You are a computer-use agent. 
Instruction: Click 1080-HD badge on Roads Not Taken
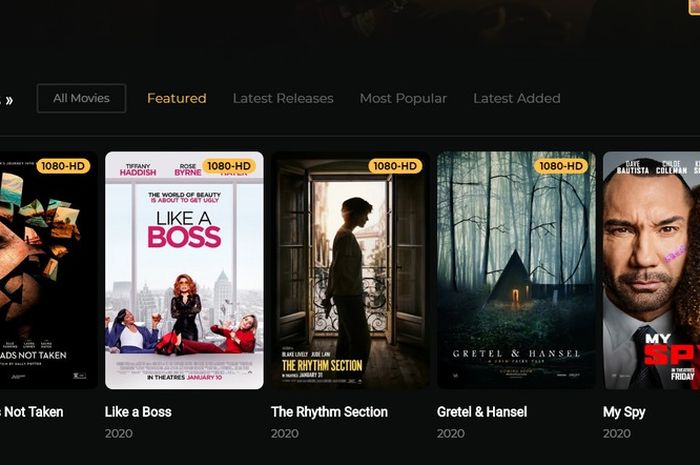(63, 166)
